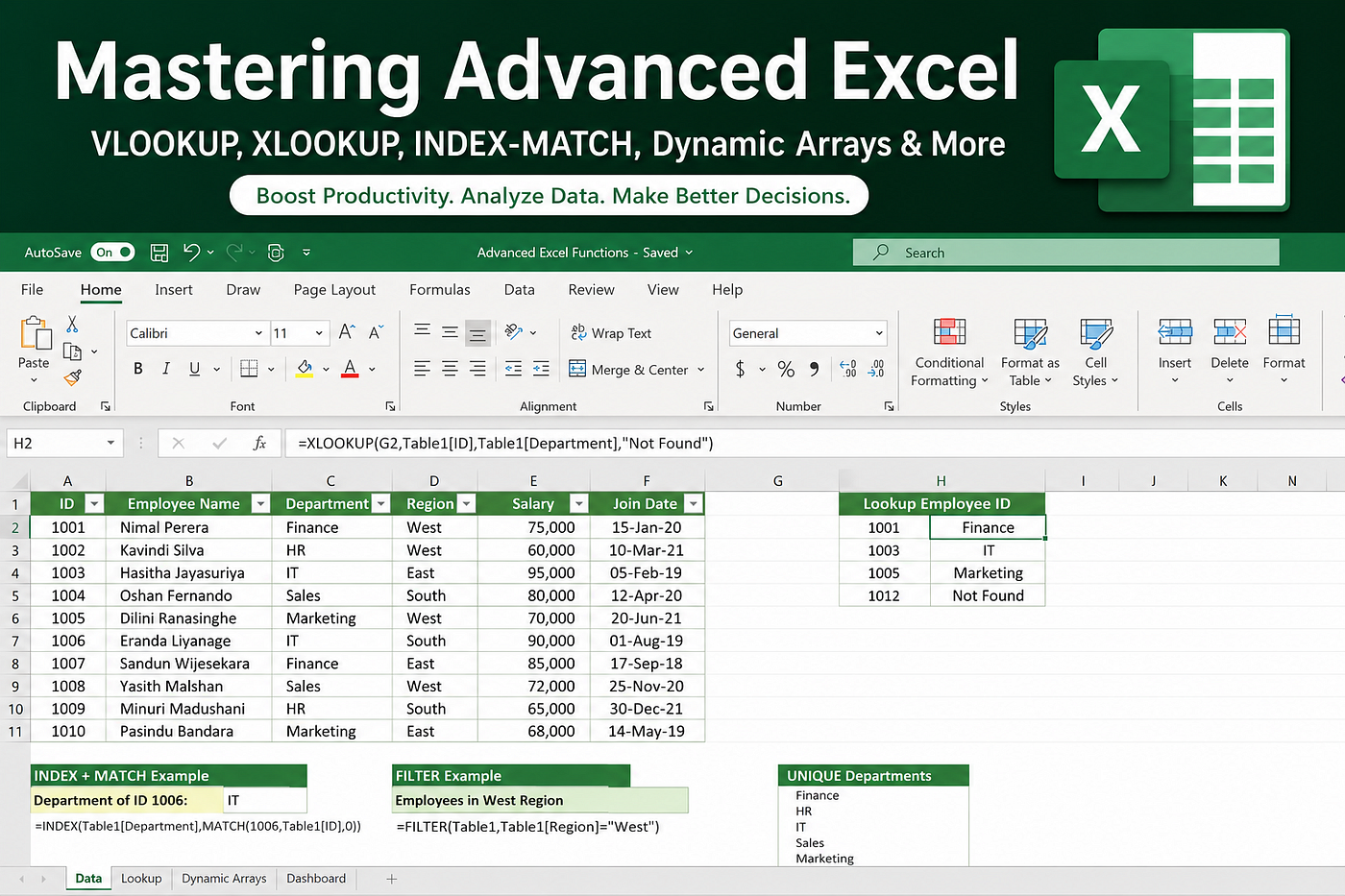Image resolution: width=1345 pixels, height=896 pixels.
Task: Click into the formula bar with XLOOKUP formula
Action: point(815,443)
